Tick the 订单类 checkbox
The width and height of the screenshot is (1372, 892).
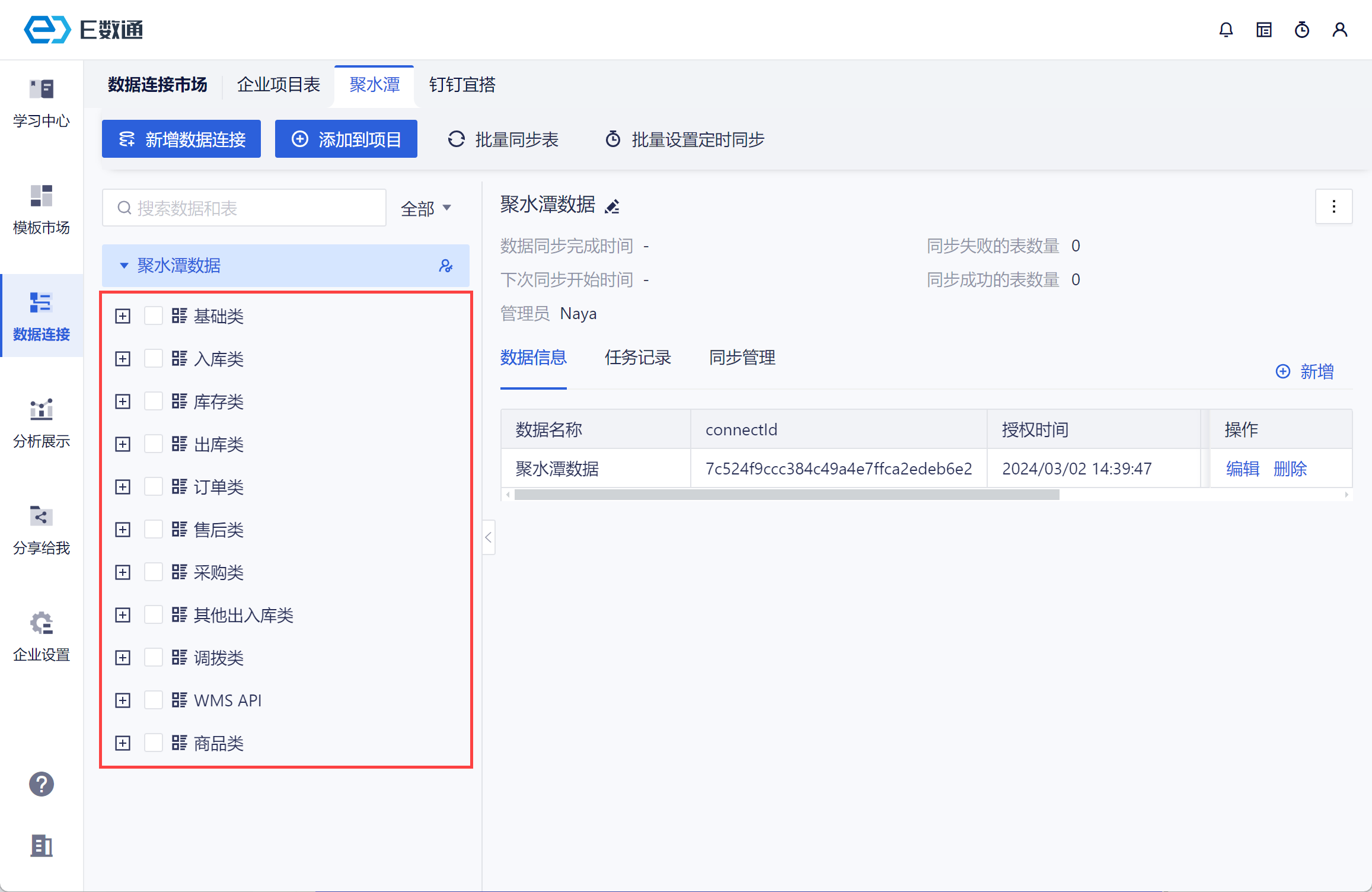click(154, 487)
